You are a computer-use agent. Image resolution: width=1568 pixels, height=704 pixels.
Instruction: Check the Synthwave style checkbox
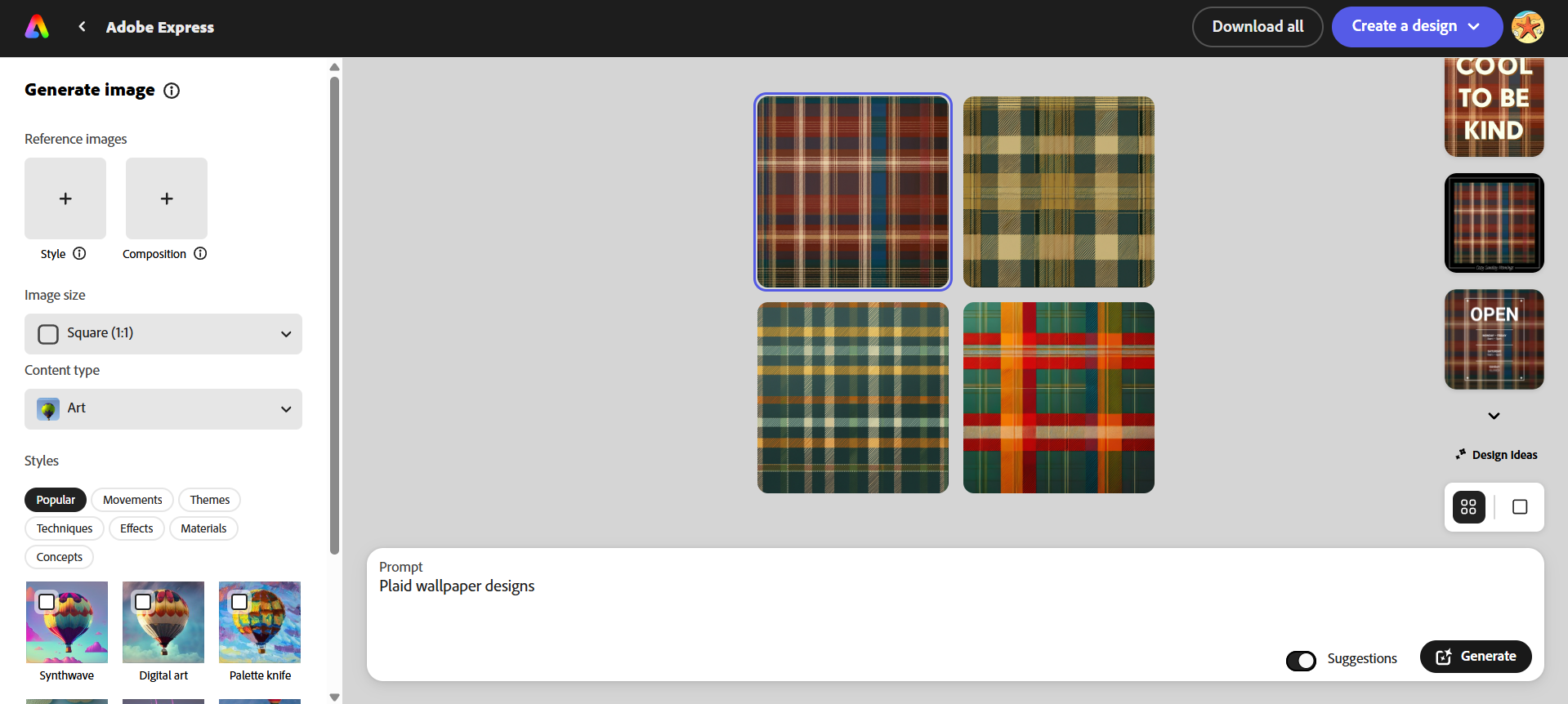[x=47, y=602]
